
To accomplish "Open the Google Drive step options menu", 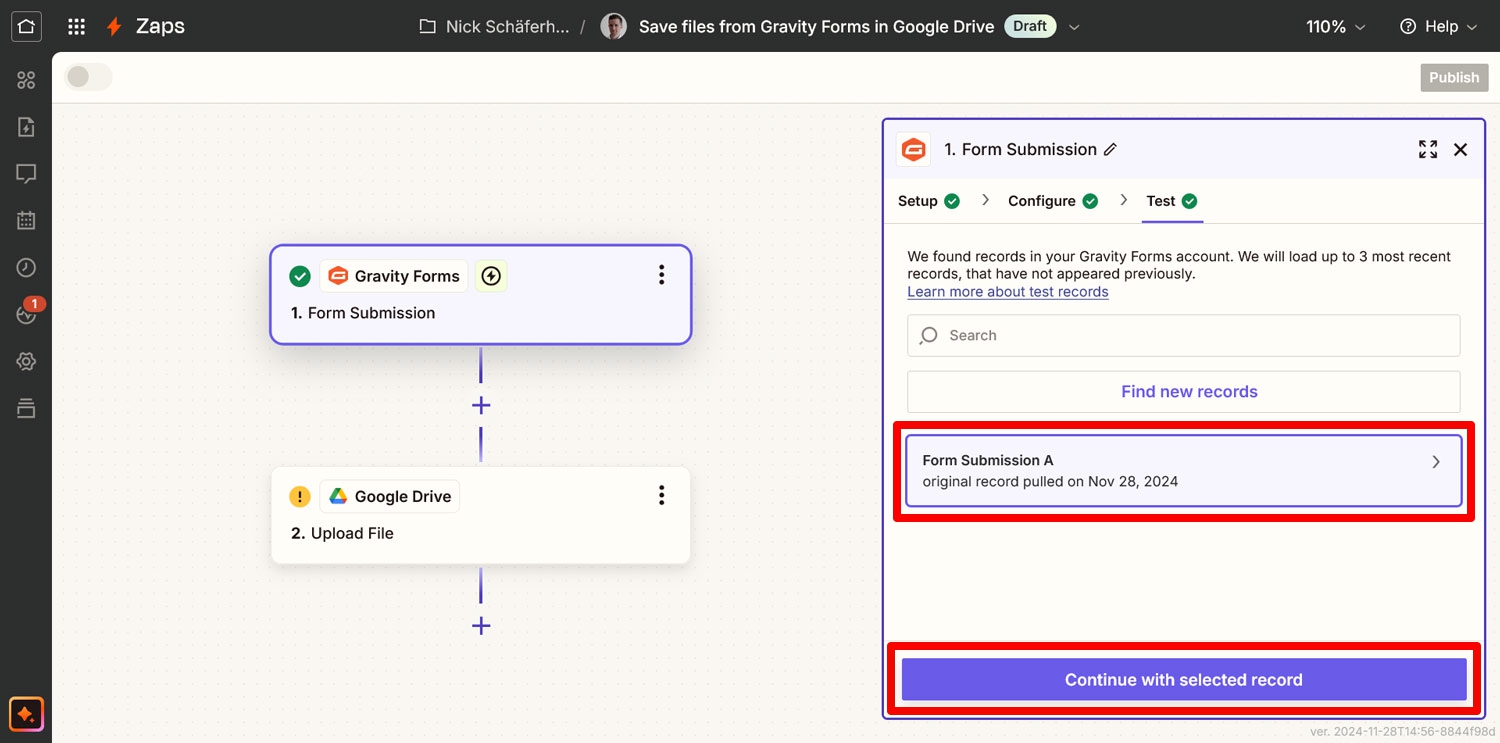I will tap(661, 495).
